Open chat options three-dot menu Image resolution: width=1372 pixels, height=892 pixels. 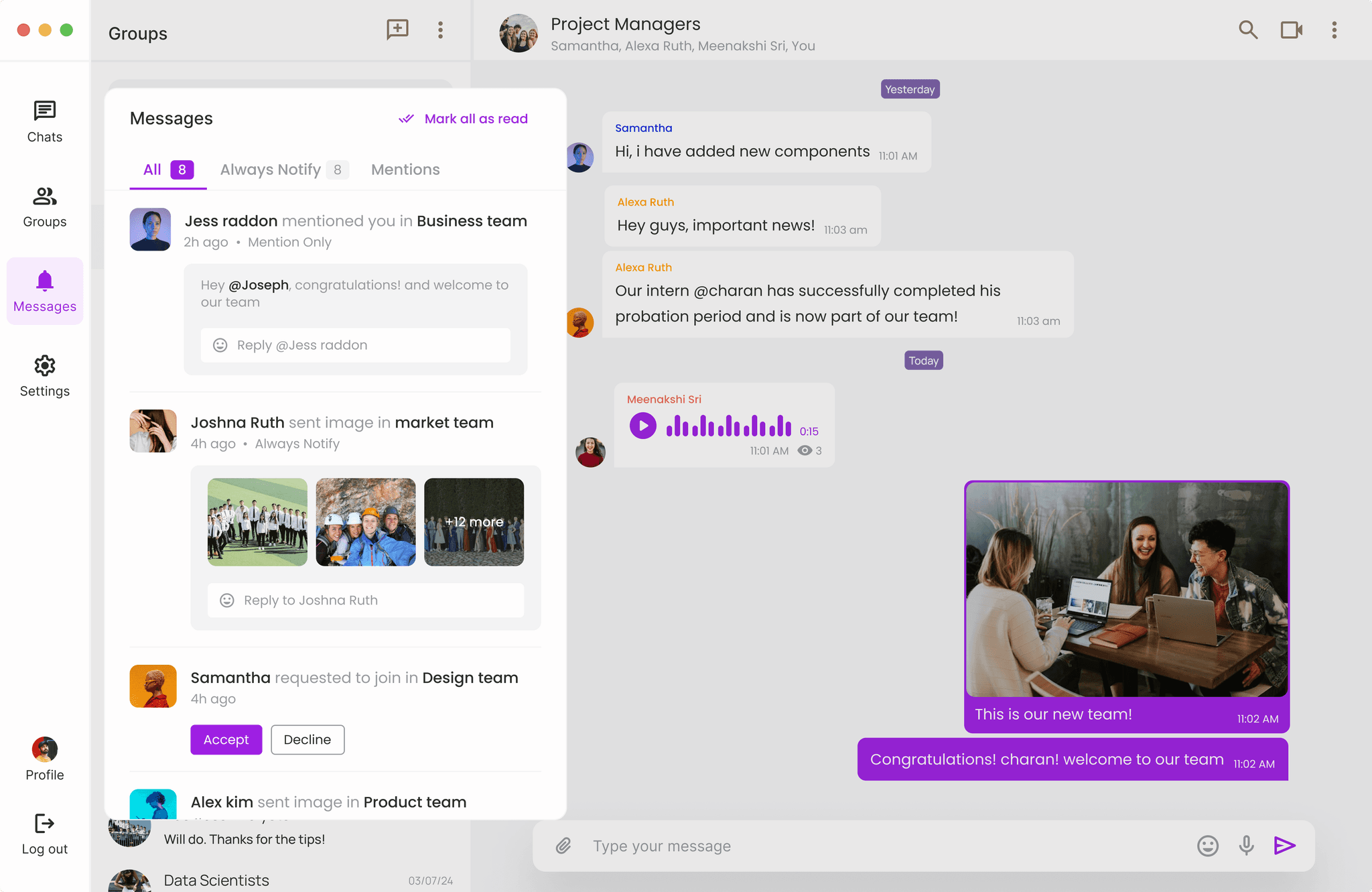(x=1334, y=29)
